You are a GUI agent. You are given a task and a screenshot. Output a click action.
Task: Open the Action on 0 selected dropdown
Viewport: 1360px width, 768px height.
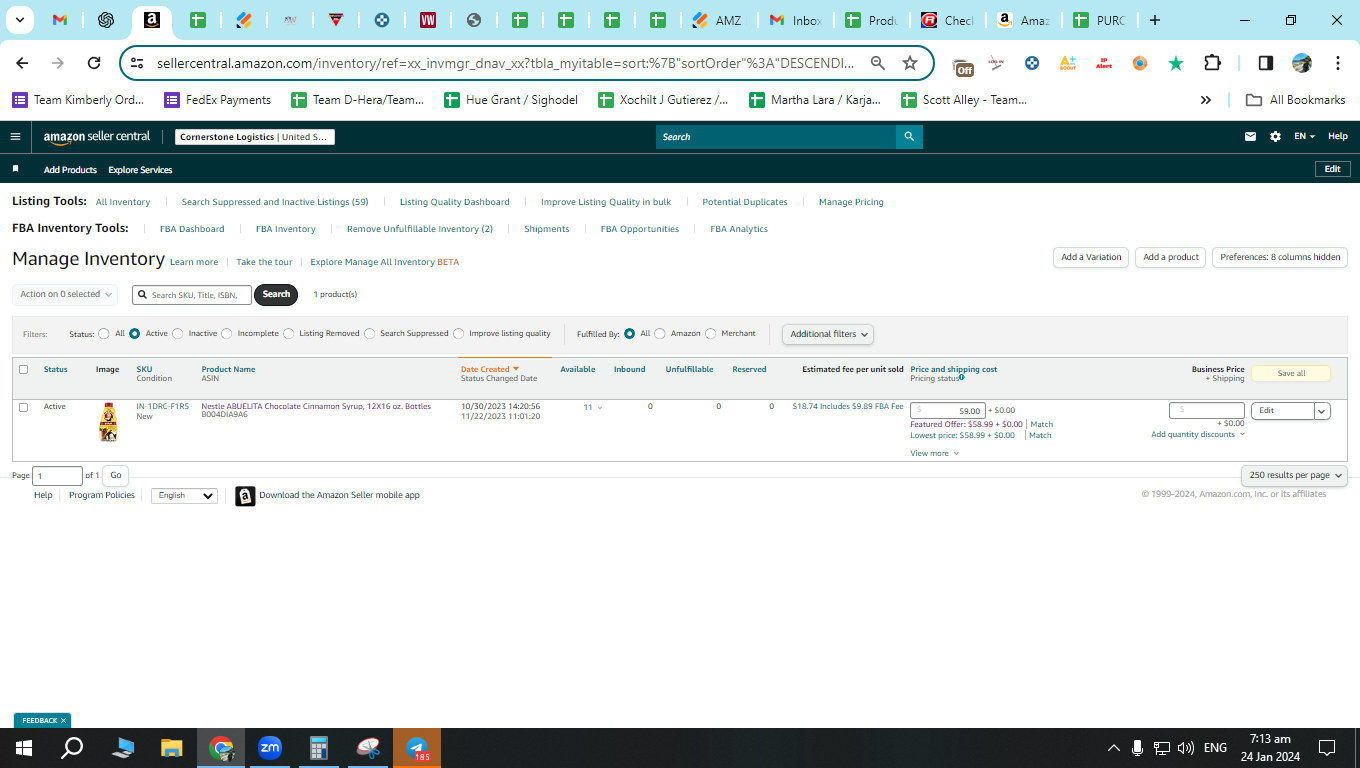tap(65, 294)
